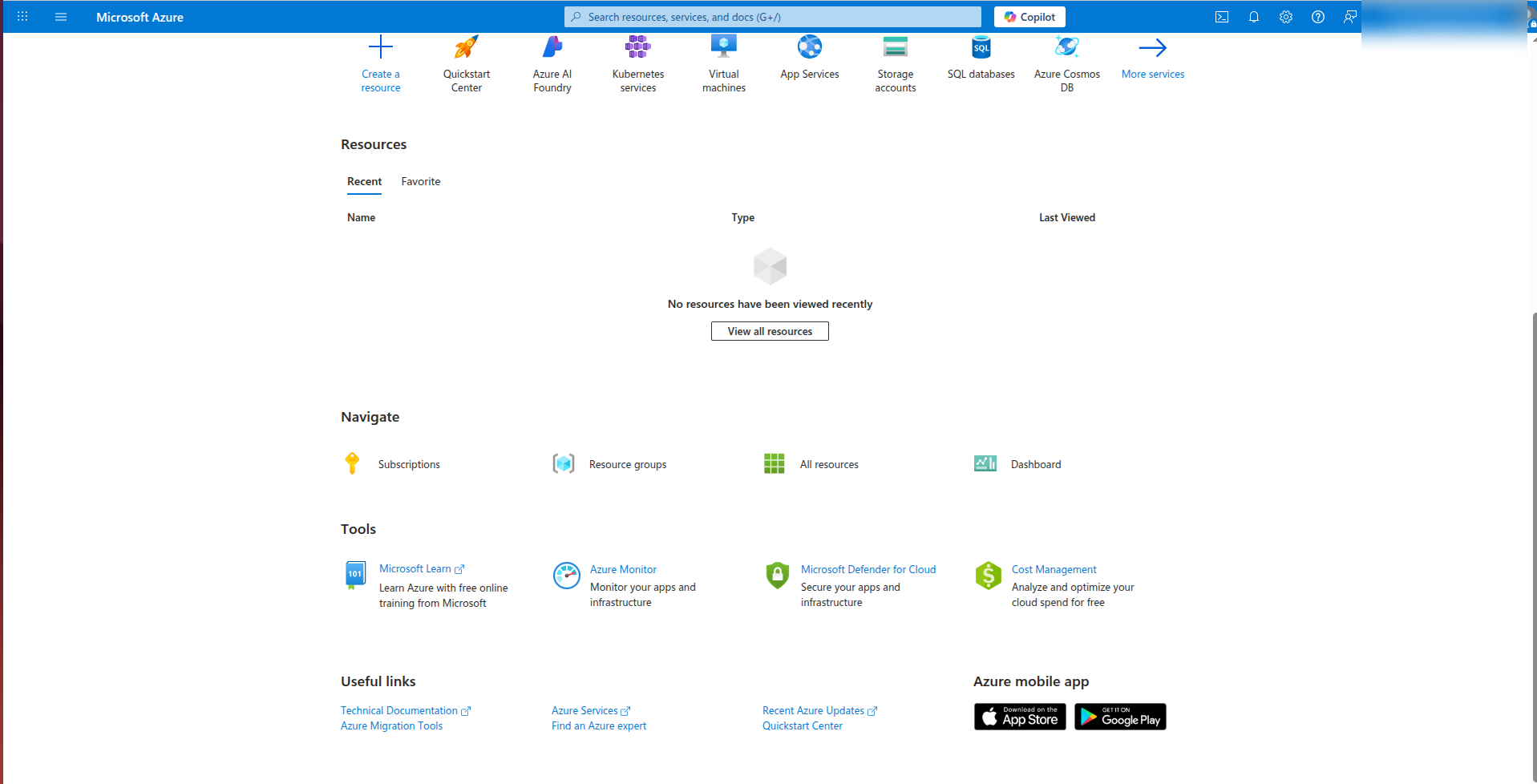
Task: Click the View all resources button
Action: pos(770,331)
